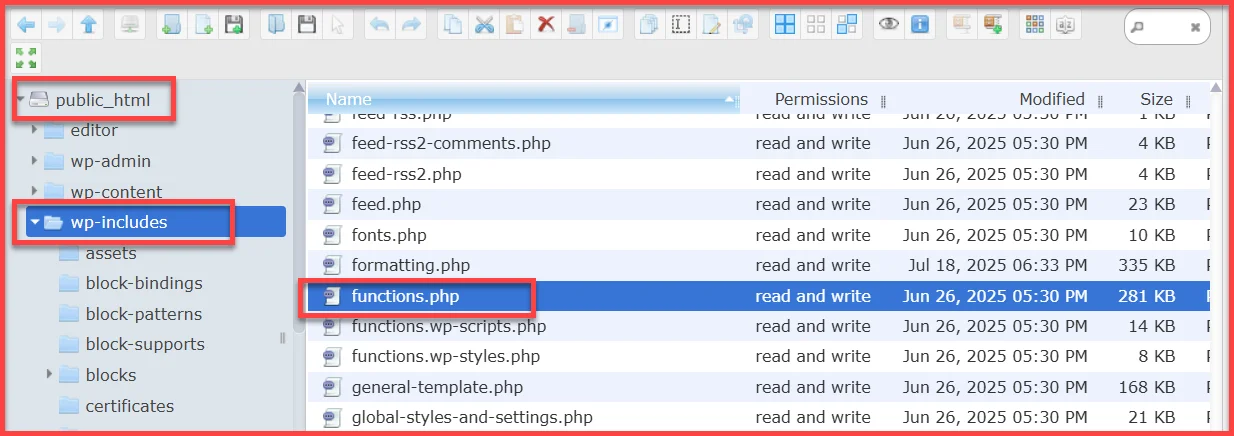Image resolution: width=1234 pixels, height=436 pixels.
Task: Click the paste clipboard icon
Action: (x=514, y=24)
